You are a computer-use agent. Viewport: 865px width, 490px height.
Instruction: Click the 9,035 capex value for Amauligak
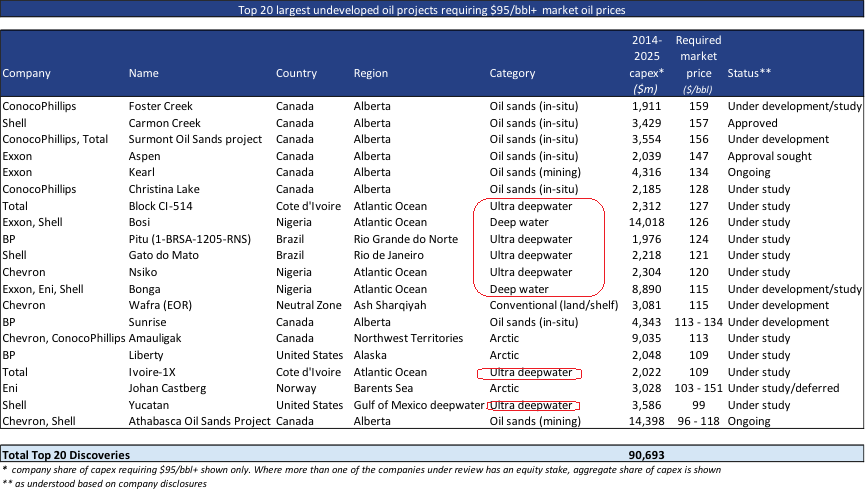coord(647,338)
